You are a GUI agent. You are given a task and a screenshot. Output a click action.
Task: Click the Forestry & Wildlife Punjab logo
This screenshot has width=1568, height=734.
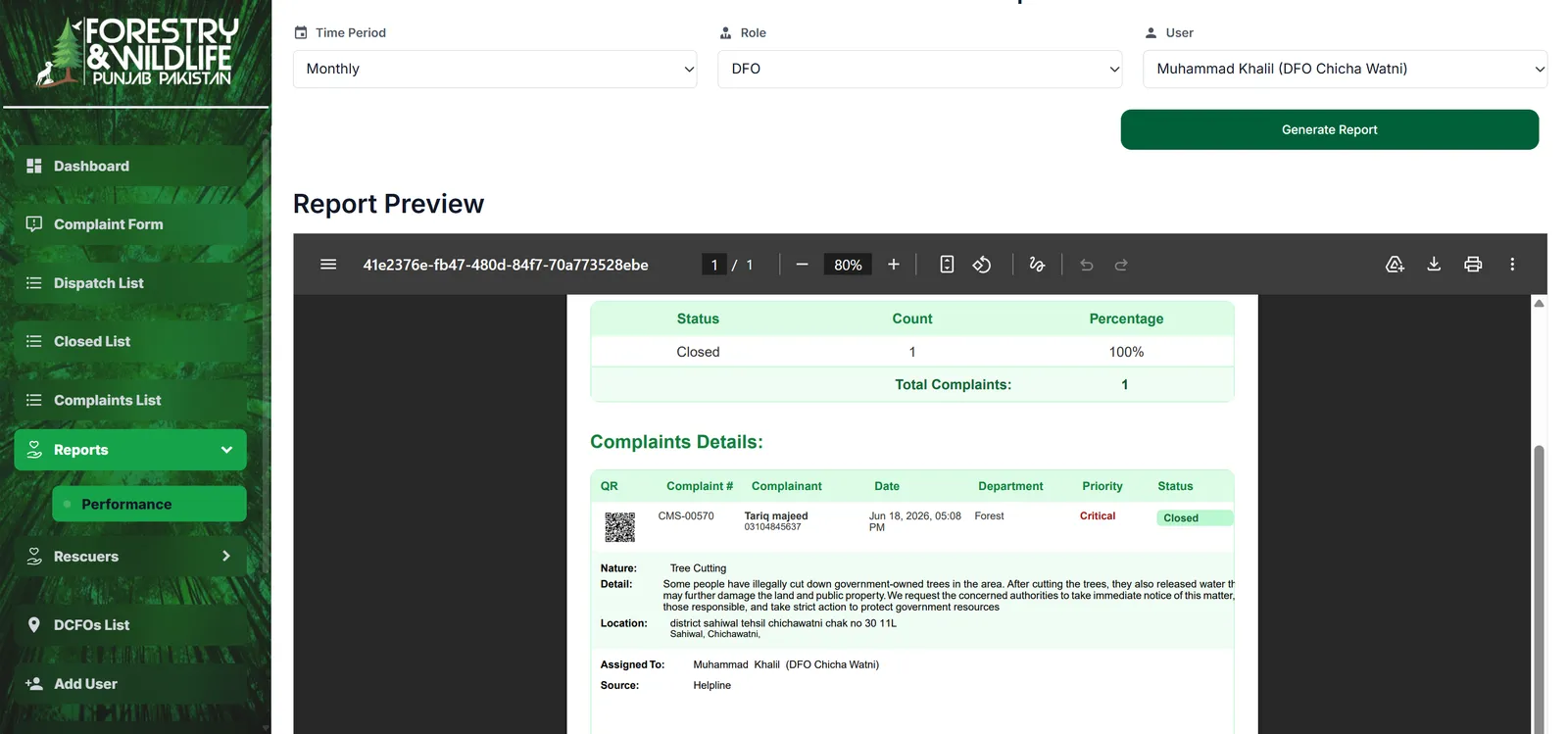point(135,52)
